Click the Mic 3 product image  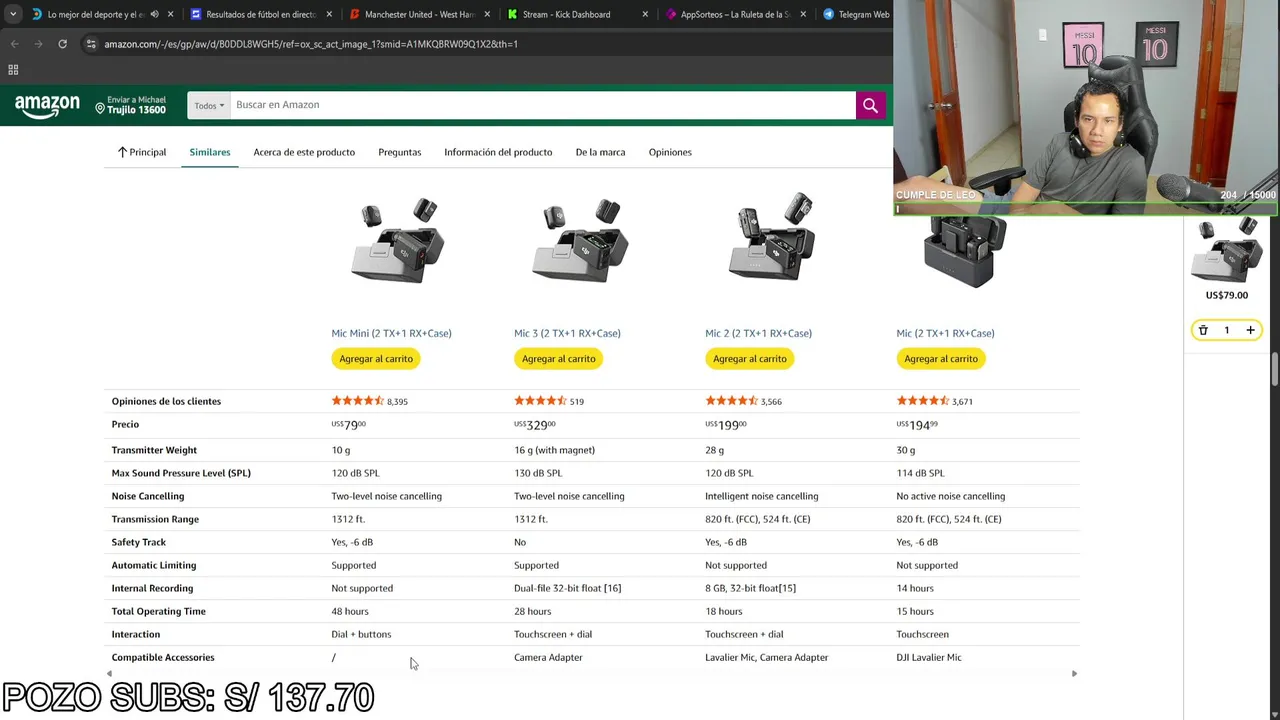[x=581, y=240]
